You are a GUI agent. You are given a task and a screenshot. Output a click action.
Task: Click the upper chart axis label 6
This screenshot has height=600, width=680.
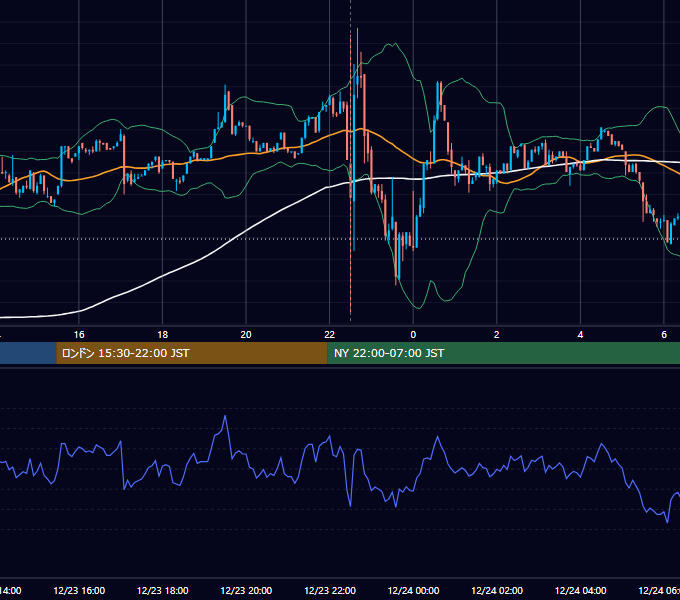pyautogui.click(x=664, y=335)
